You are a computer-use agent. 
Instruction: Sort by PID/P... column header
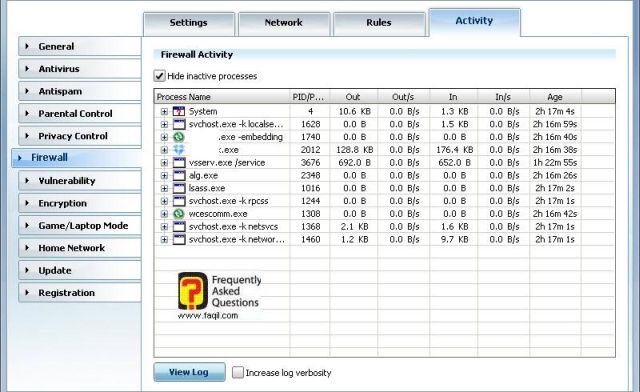pos(310,97)
